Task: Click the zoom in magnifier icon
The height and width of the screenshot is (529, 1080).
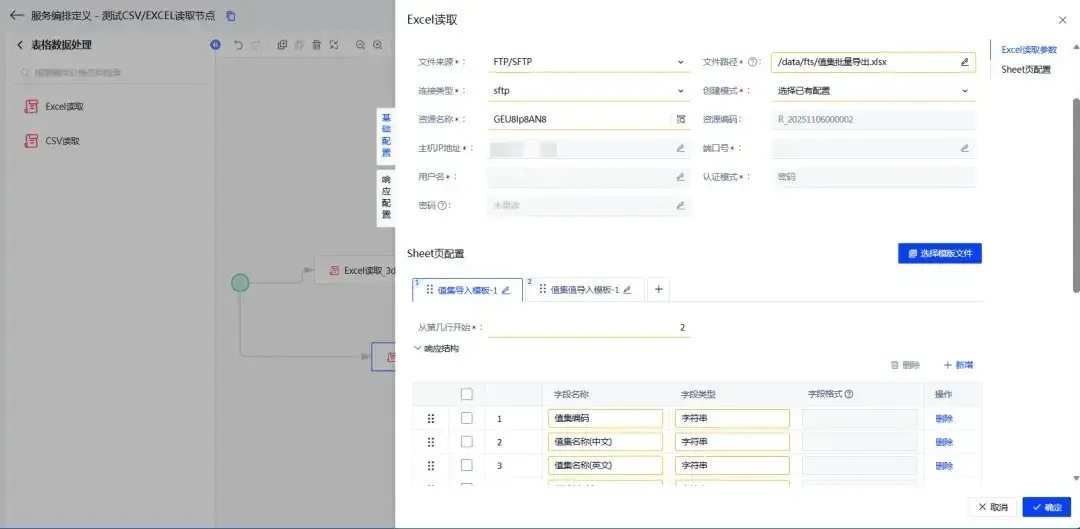Action: click(377, 45)
